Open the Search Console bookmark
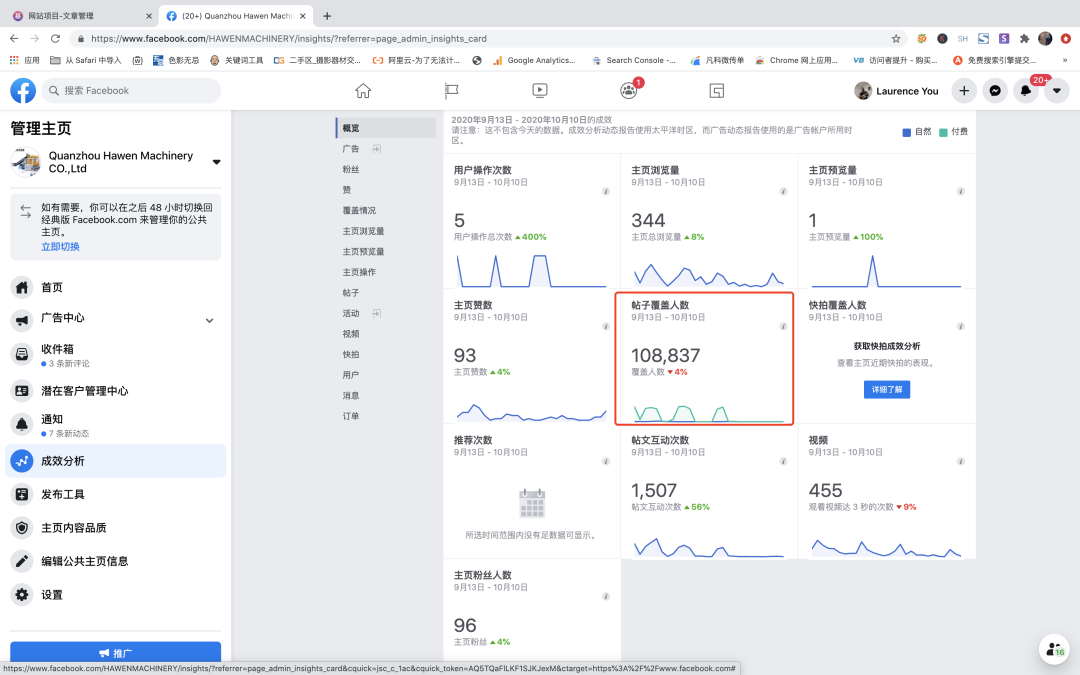The image size is (1080, 675). (634, 61)
